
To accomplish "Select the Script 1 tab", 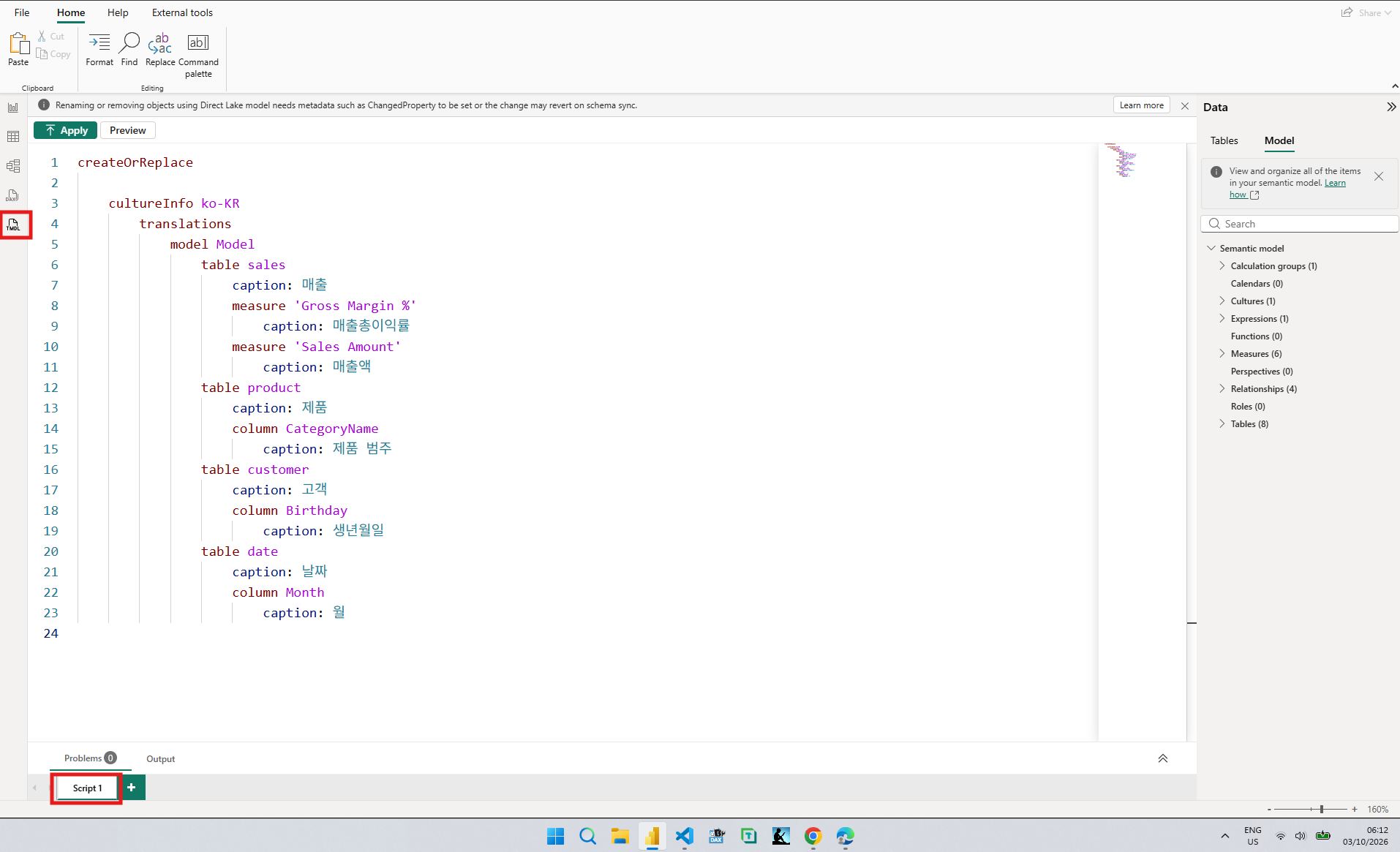I will pos(87,788).
